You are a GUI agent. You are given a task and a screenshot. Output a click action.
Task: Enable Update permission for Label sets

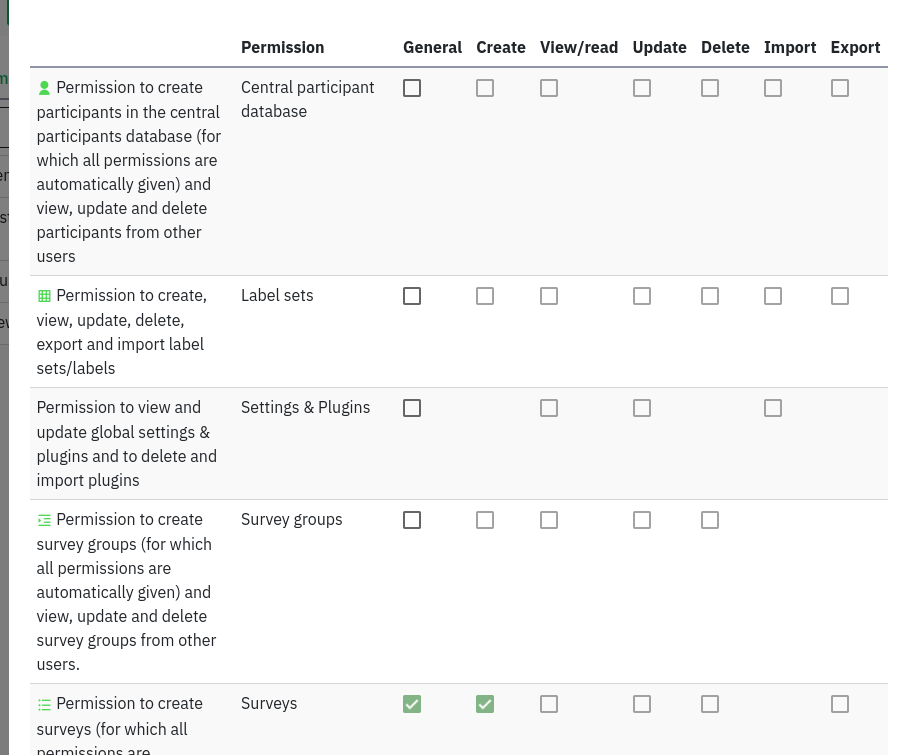(x=642, y=296)
